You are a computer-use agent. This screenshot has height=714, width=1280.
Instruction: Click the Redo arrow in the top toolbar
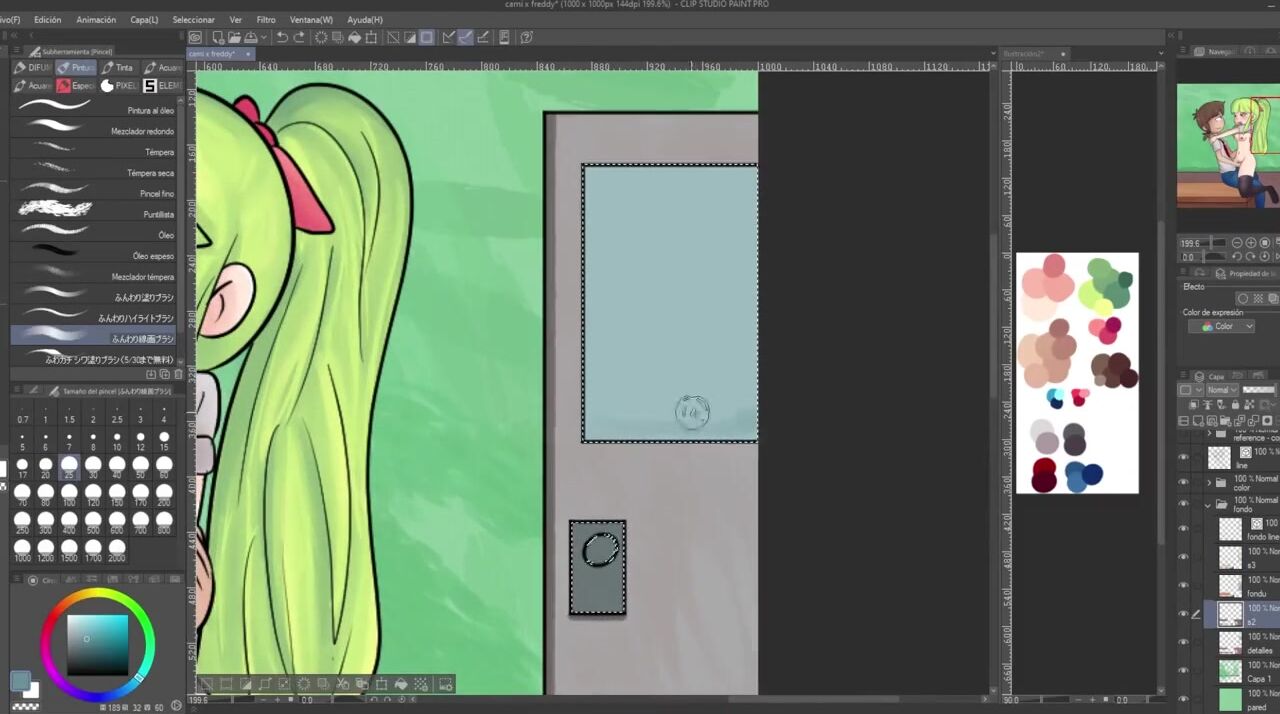[299, 38]
